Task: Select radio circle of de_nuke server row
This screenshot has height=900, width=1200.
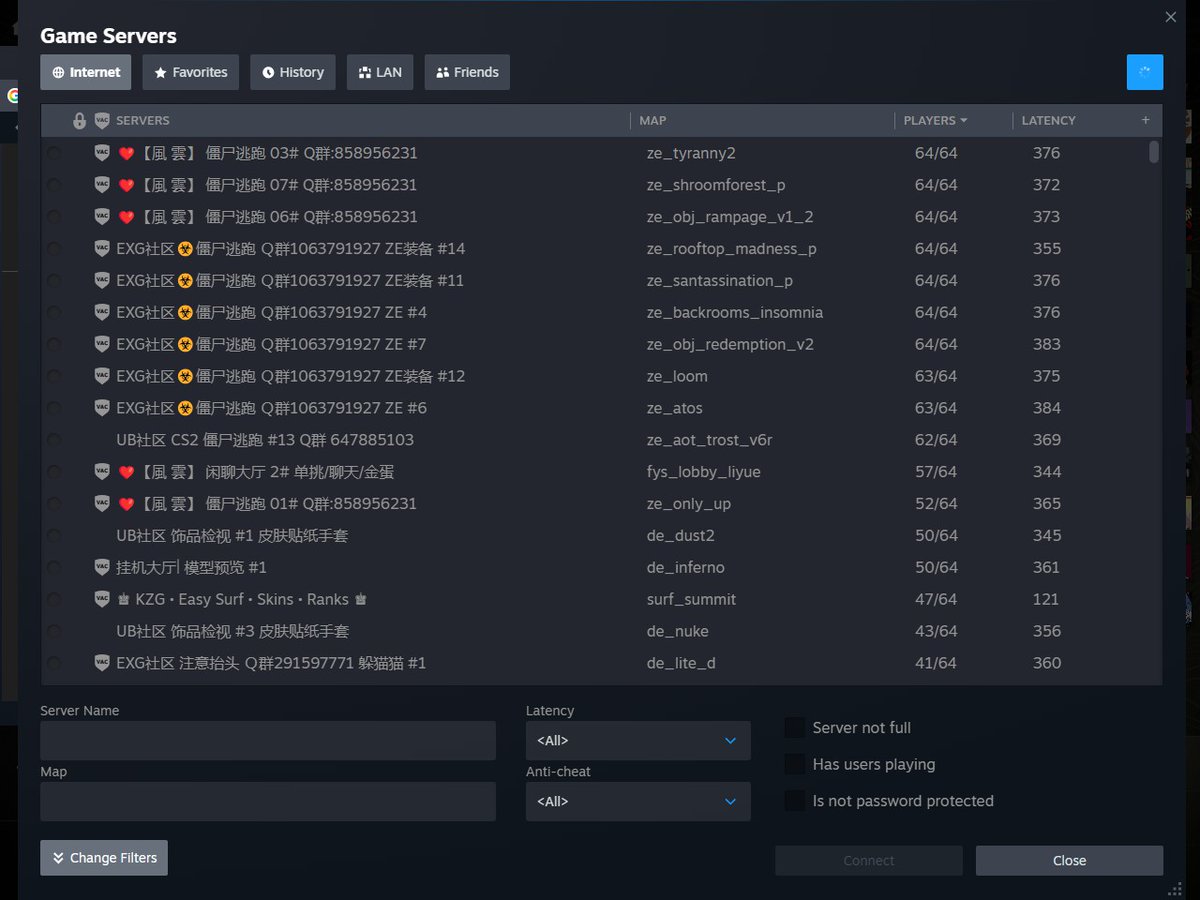Action: pos(54,632)
